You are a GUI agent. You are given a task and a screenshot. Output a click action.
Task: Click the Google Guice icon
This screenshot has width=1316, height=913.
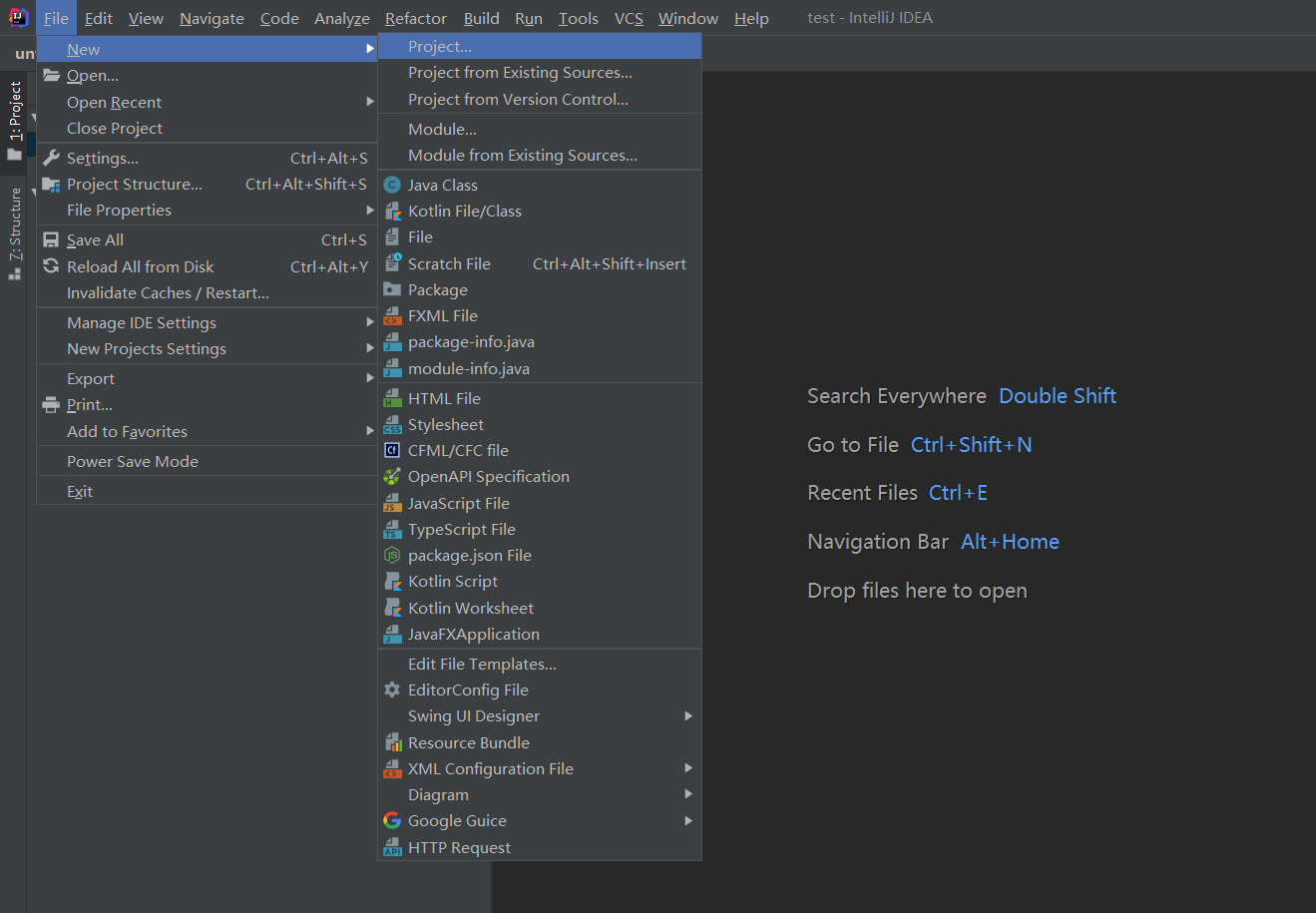pyautogui.click(x=392, y=821)
